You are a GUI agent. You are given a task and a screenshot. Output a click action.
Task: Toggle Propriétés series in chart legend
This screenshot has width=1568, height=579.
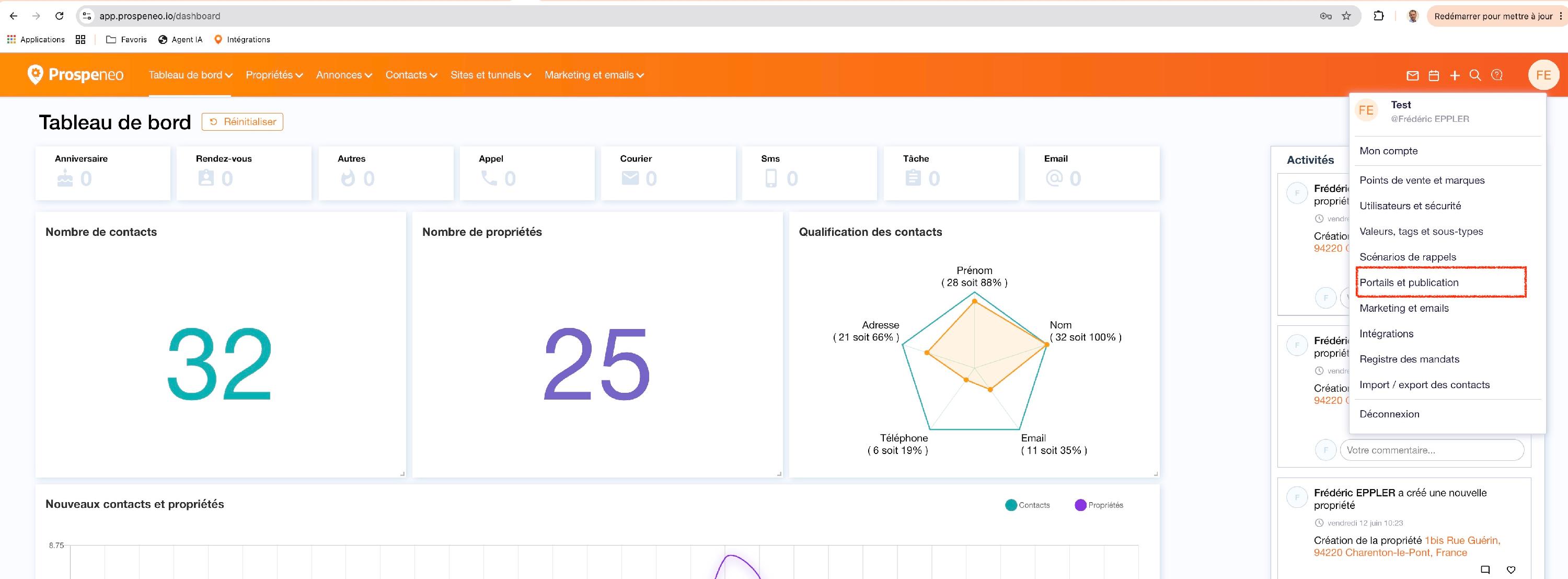[1099, 505]
